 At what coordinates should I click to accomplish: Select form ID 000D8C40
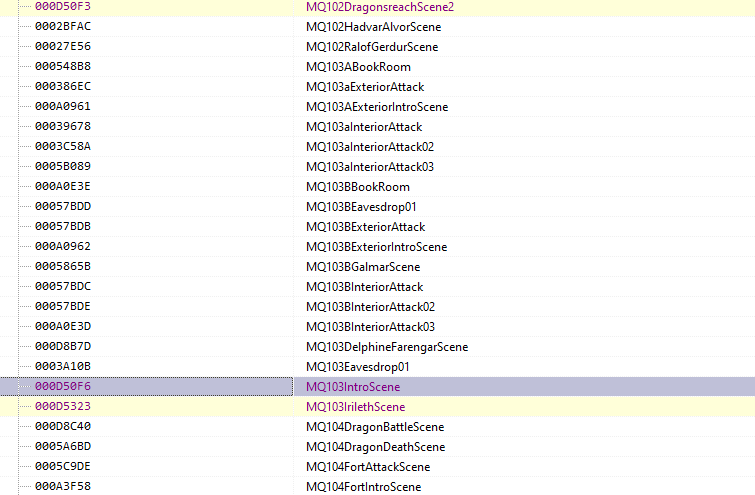pos(63,427)
